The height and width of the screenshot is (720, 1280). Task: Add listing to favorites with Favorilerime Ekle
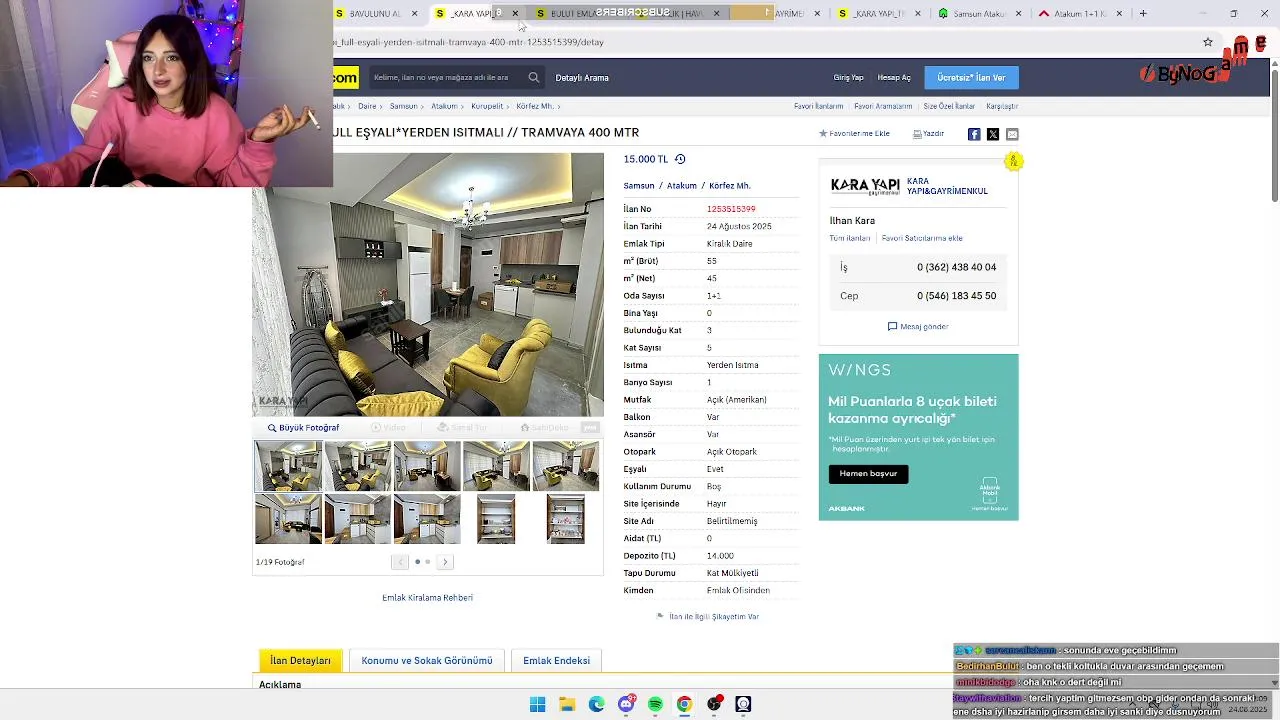point(855,133)
